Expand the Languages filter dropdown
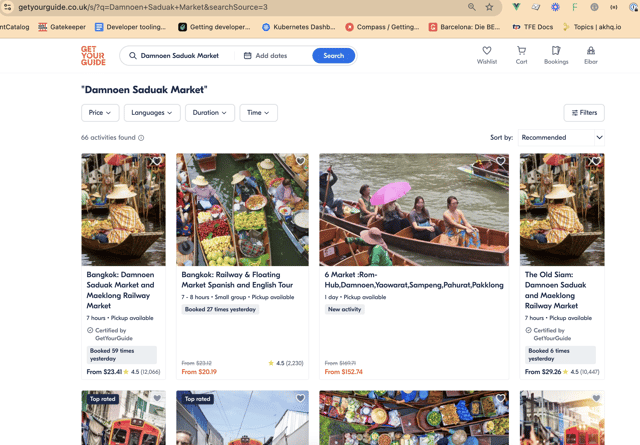This screenshot has height=445, width=640. 152,113
